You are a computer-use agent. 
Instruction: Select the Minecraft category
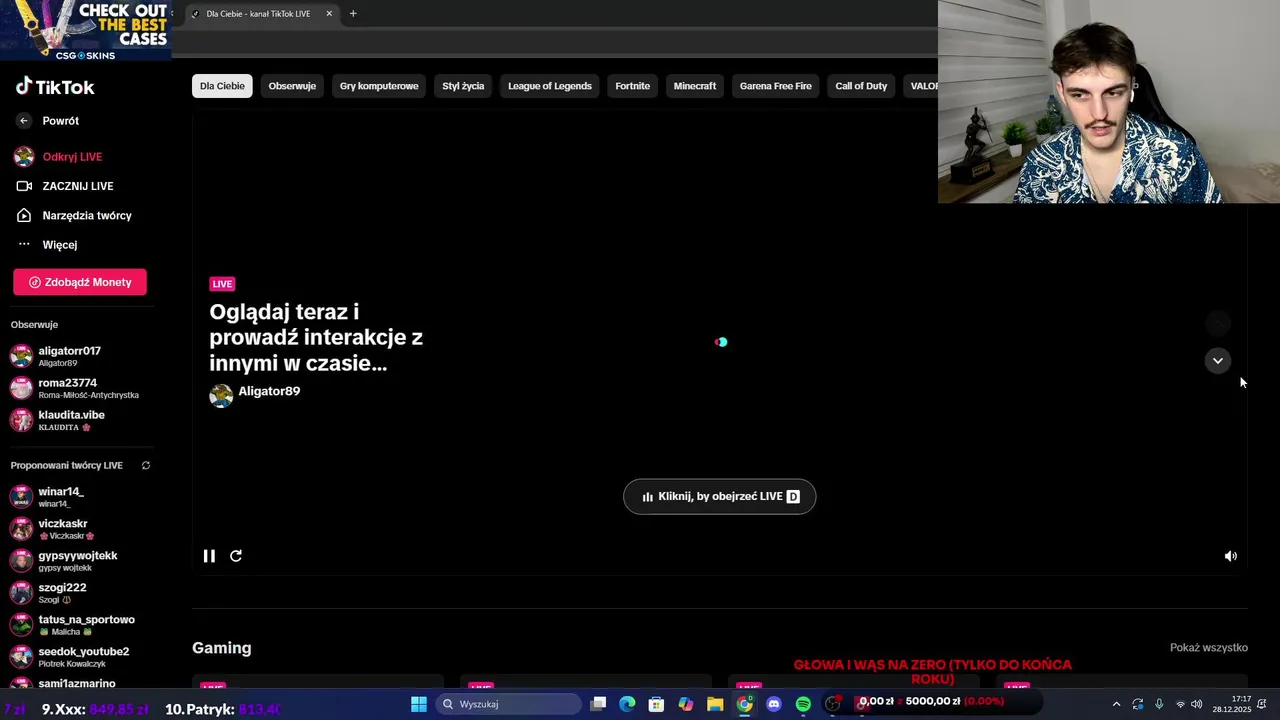(695, 86)
